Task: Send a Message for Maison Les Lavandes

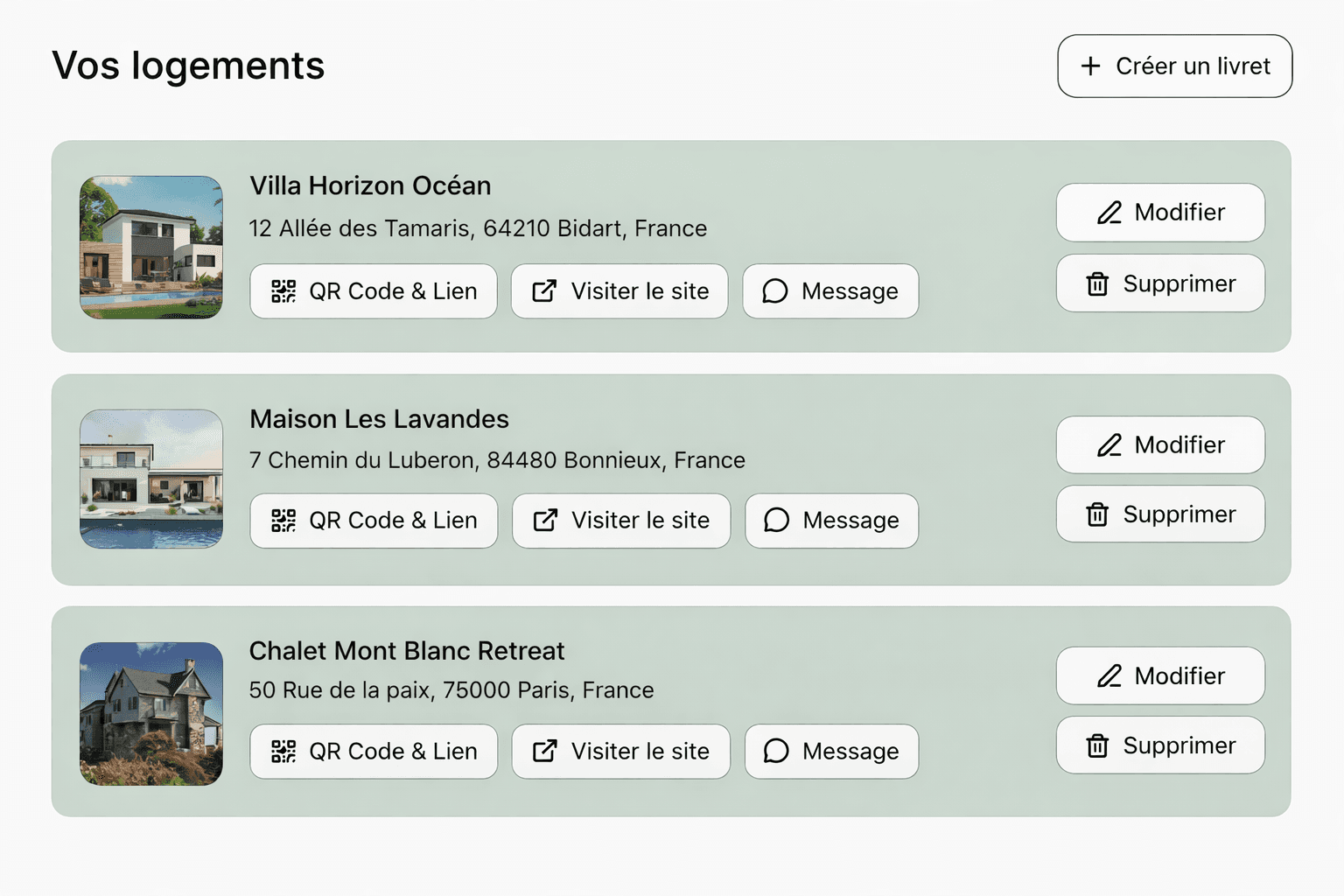Action: point(831,521)
